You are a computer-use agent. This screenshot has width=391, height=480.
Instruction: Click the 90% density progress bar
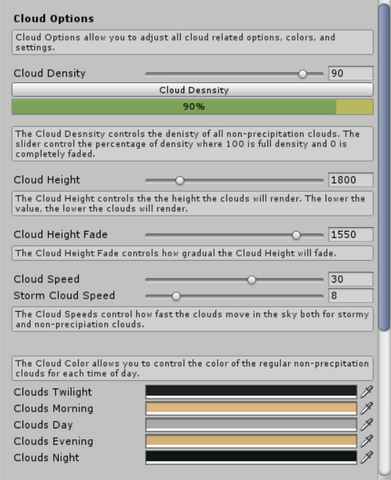coord(193,107)
